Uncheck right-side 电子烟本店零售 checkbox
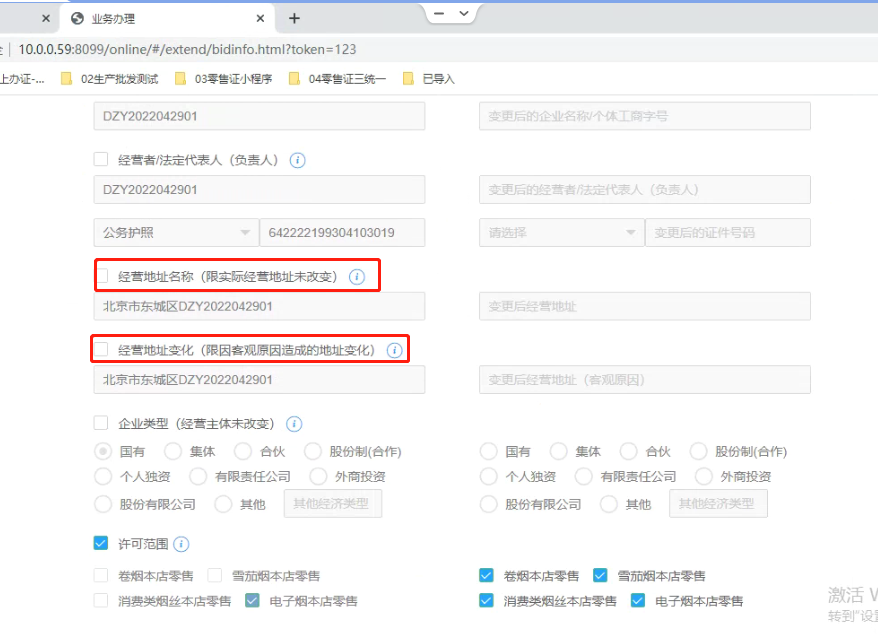The width and height of the screenshot is (878, 634). pyautogui.click(x=638, y=600)
